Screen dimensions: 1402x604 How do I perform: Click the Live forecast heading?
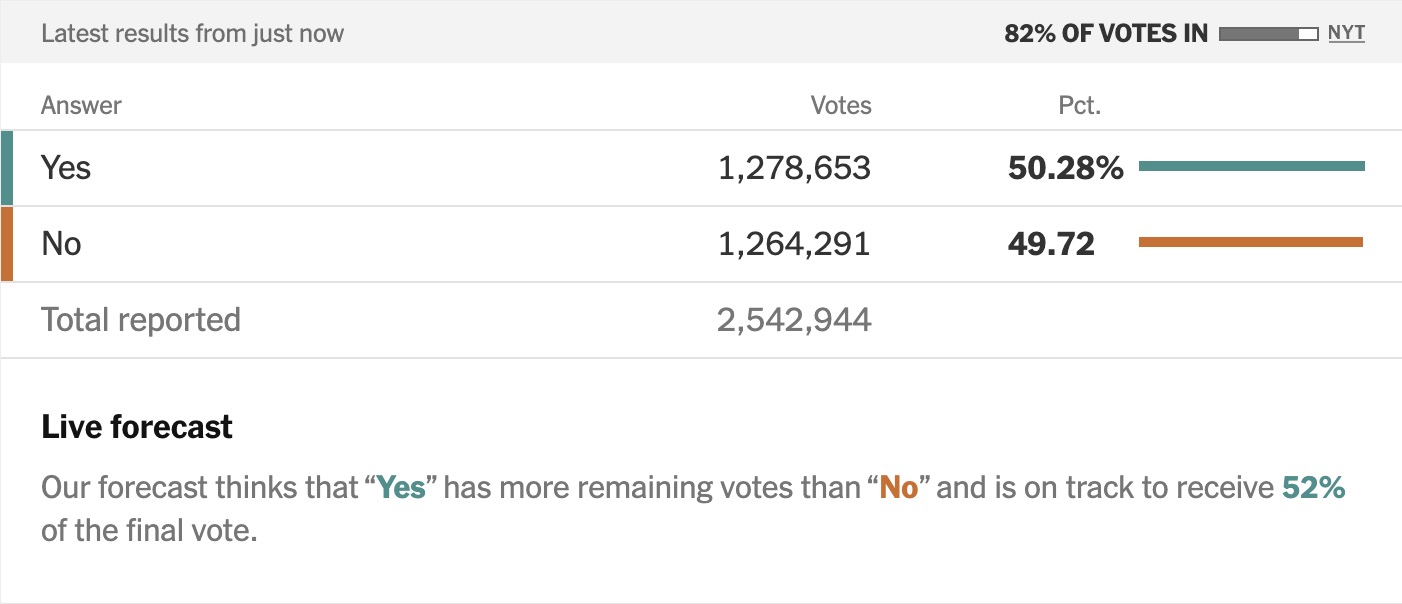point(137,427)
